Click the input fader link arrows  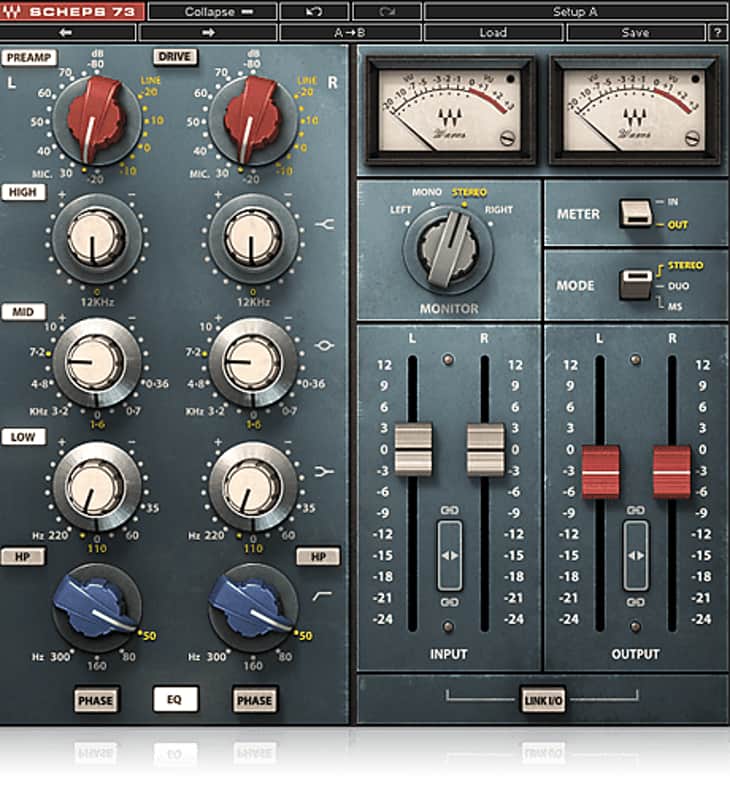point(449,555)
